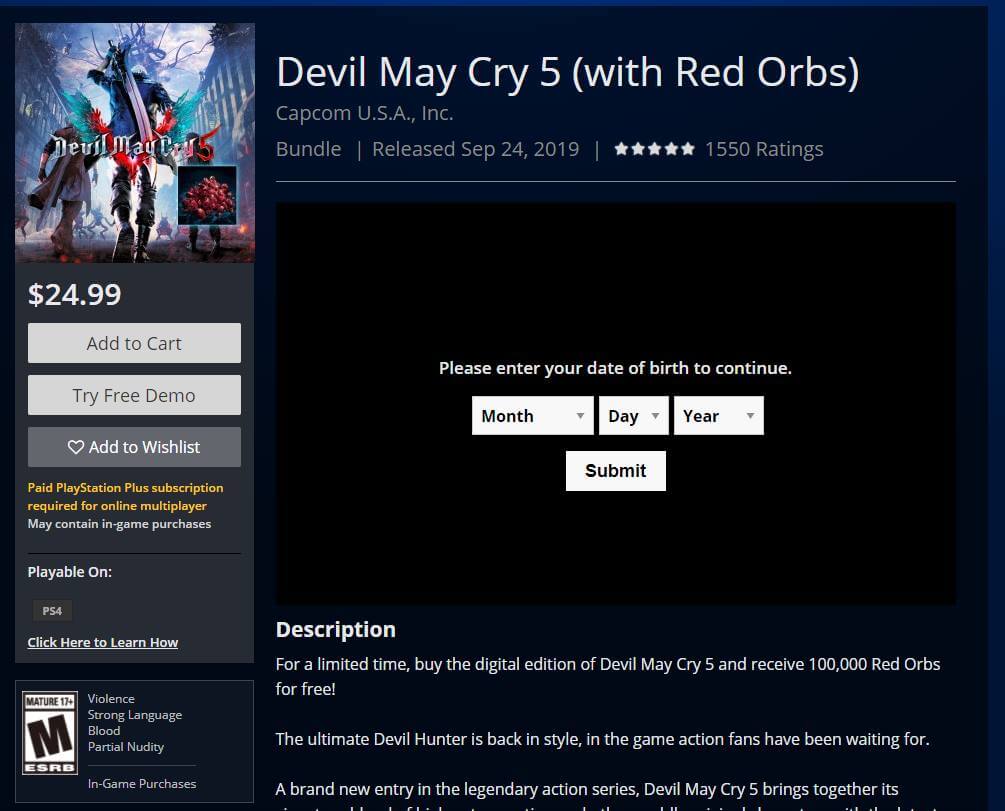Open the Year birth date dropdown
This screenshot has height=811, width=1005.
pyautogui.click(x=719, y=415)
